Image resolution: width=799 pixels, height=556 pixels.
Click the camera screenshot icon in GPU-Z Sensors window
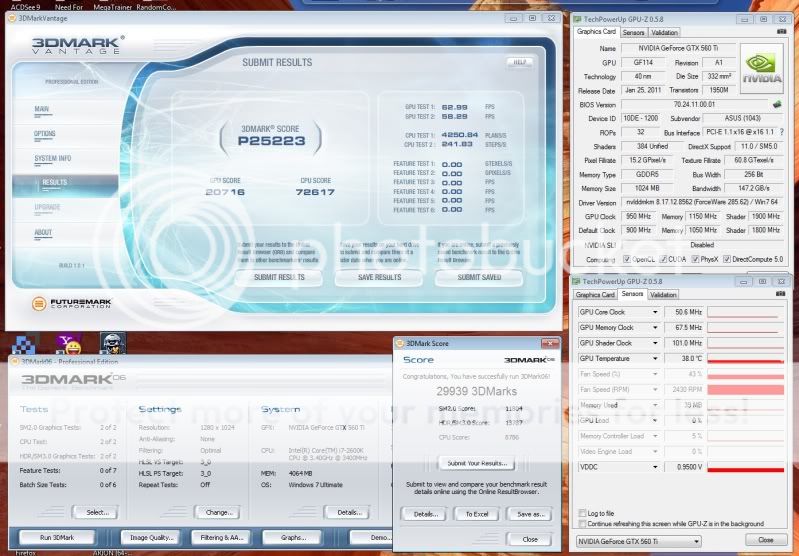pyautogui.click(x=780, y=294)
